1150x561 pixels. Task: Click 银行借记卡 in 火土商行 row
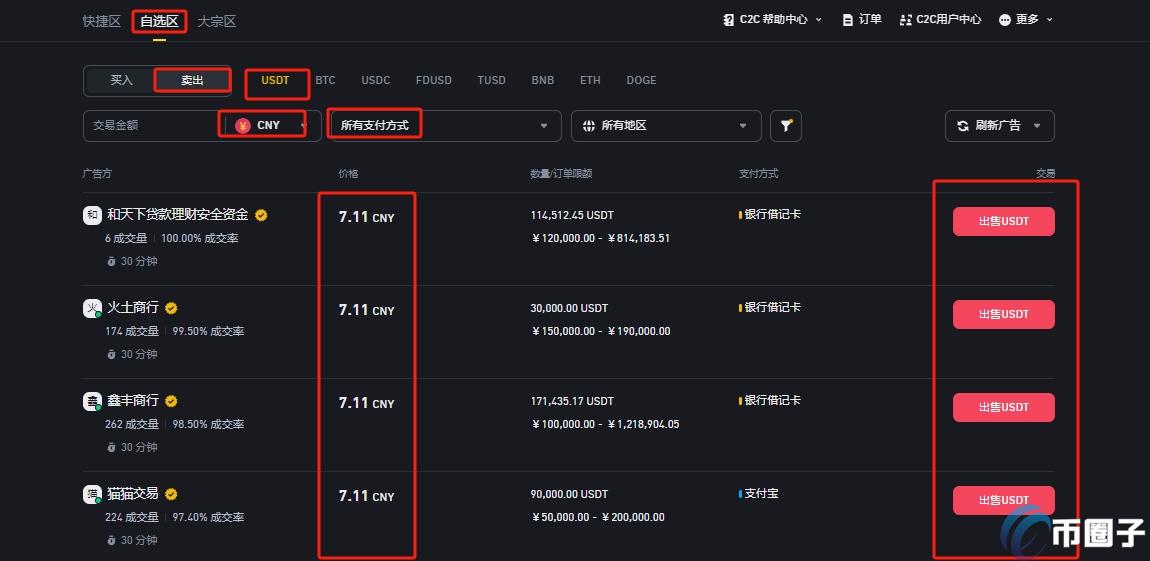772,308
